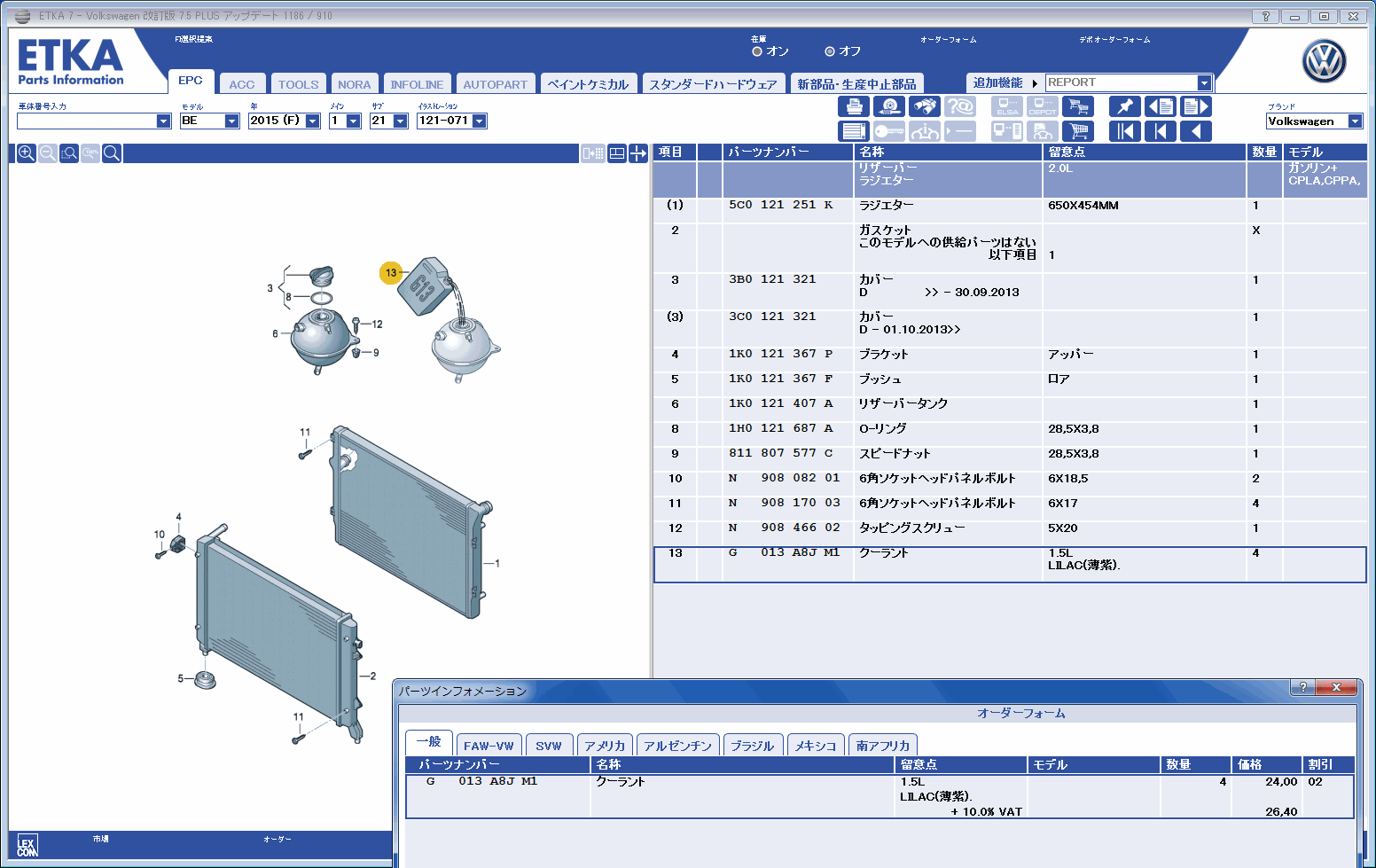Expand the subgroup 21 dropdown
This screenshot has width=1376, height=868.
[x=400, y=121]
